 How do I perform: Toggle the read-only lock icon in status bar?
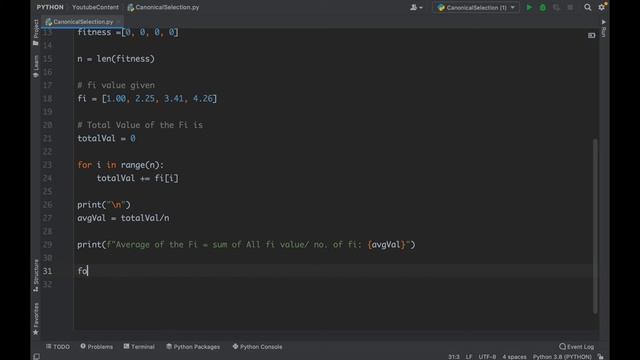coord(601,357)
